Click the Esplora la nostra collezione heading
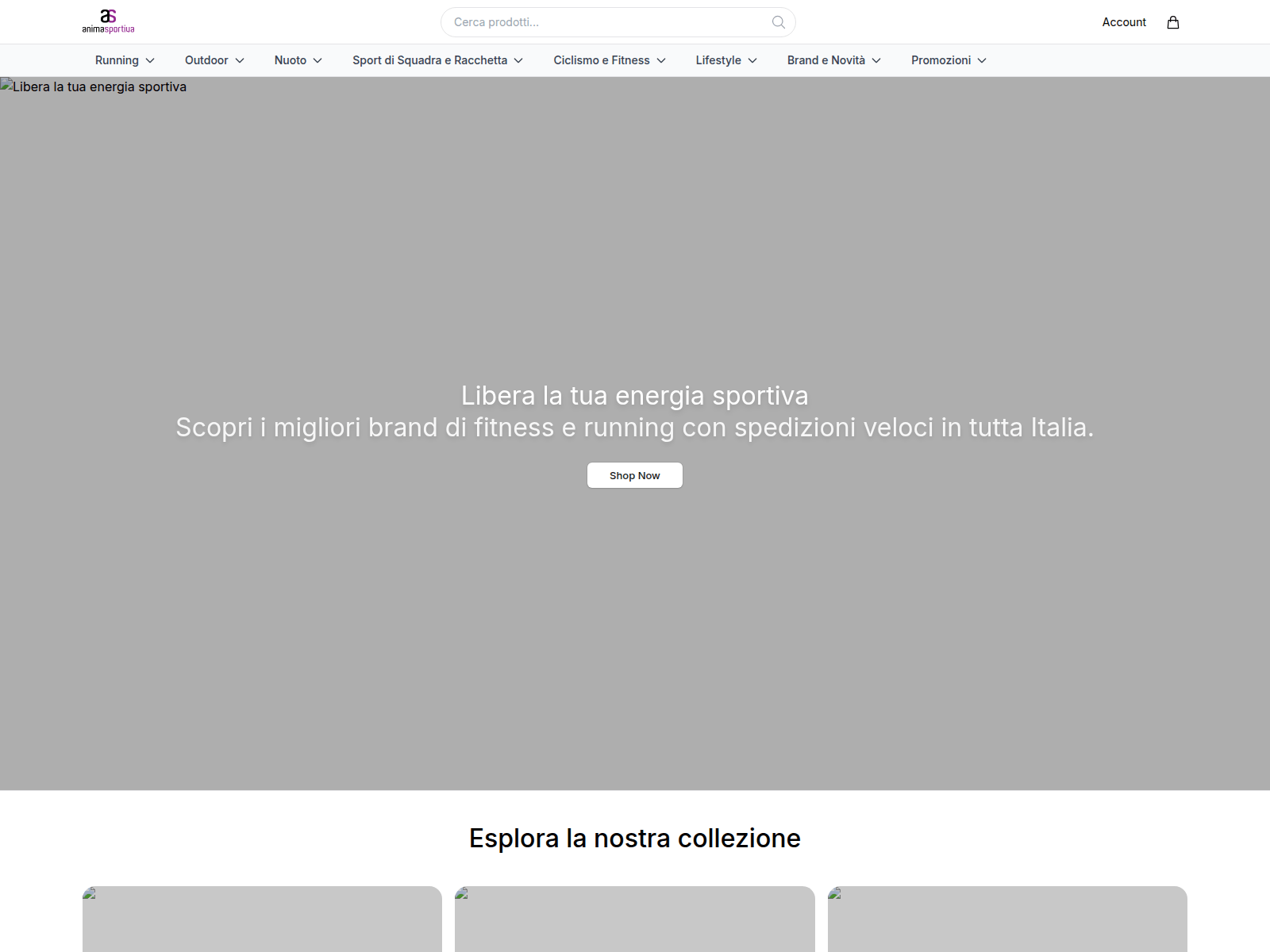 [x=635, y=838]
